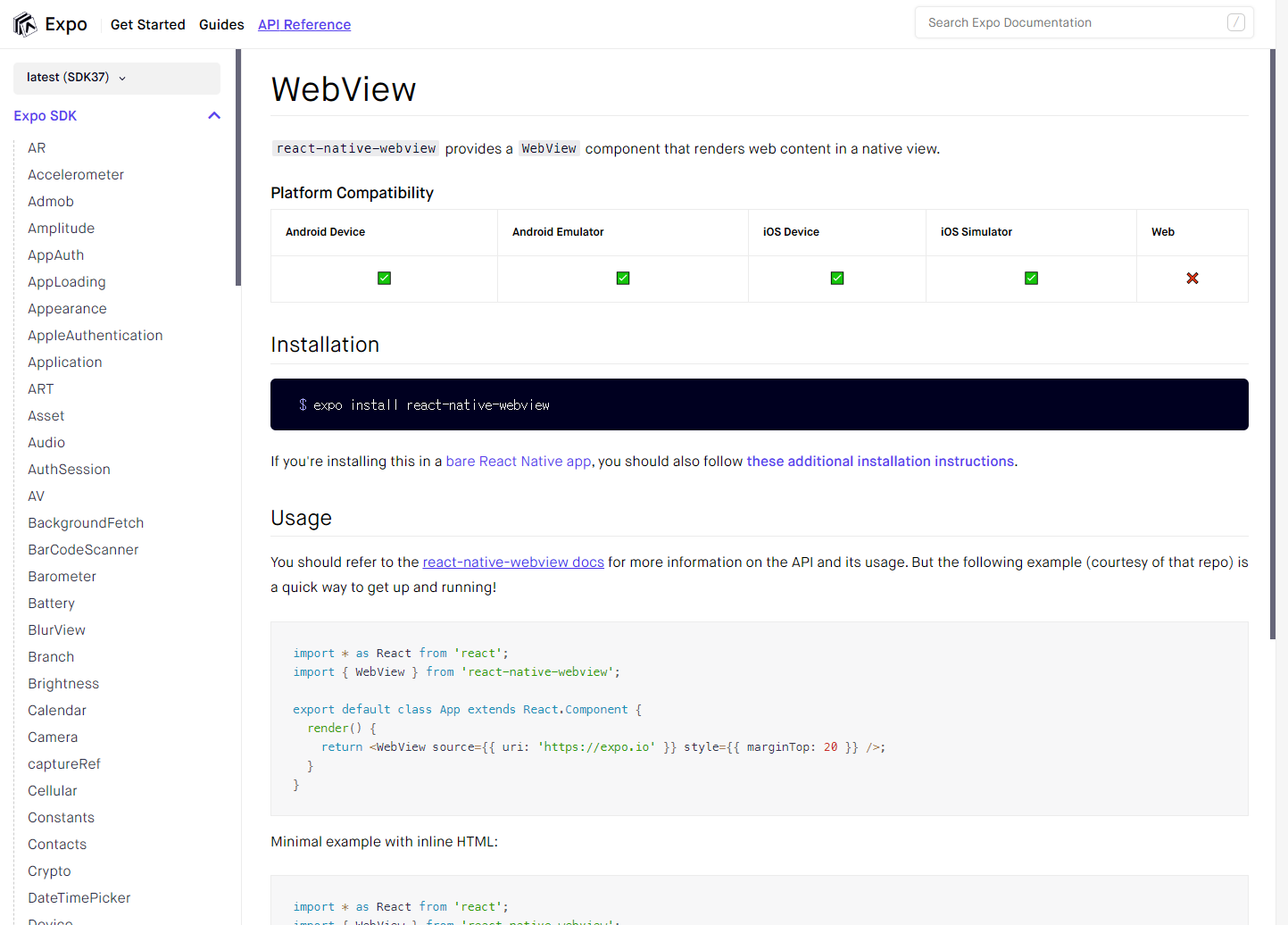The image size is (1288, 925).
Task: Click the WebView page heading
Action: (344, 89)
